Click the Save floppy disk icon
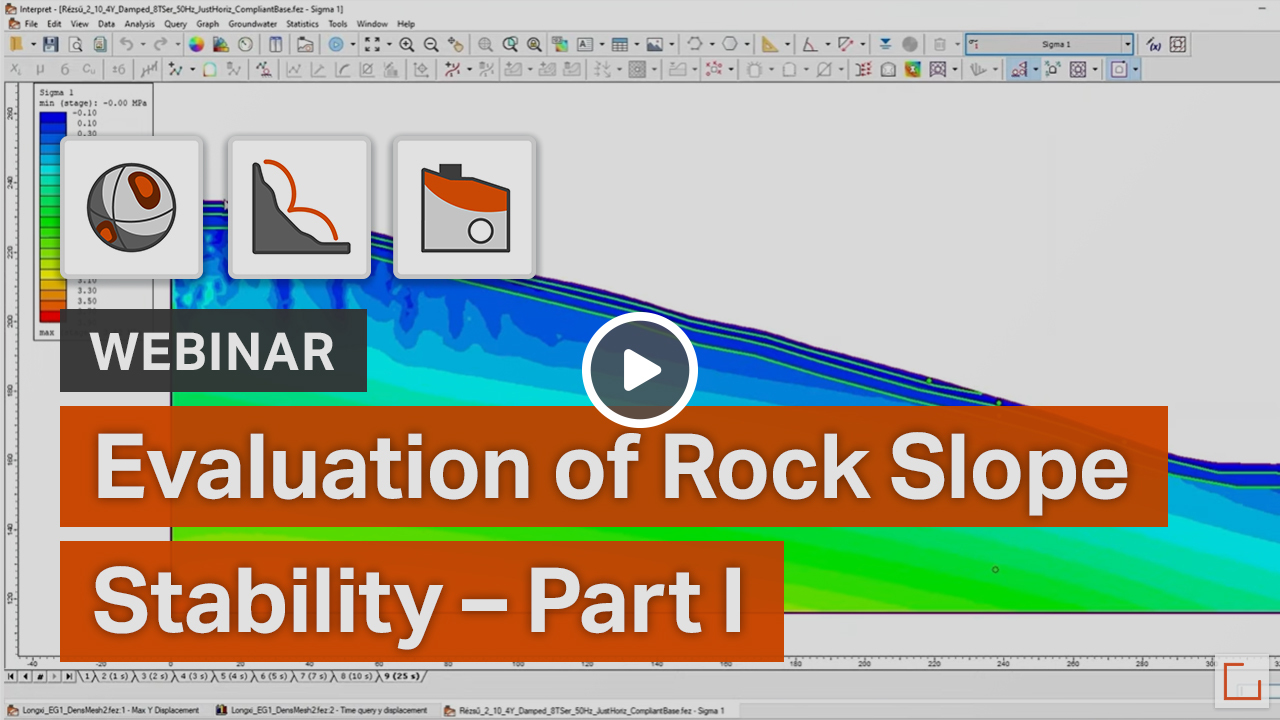Image resolution: width=1280 pixels, height=720 pixels. [x=51, y=44]
